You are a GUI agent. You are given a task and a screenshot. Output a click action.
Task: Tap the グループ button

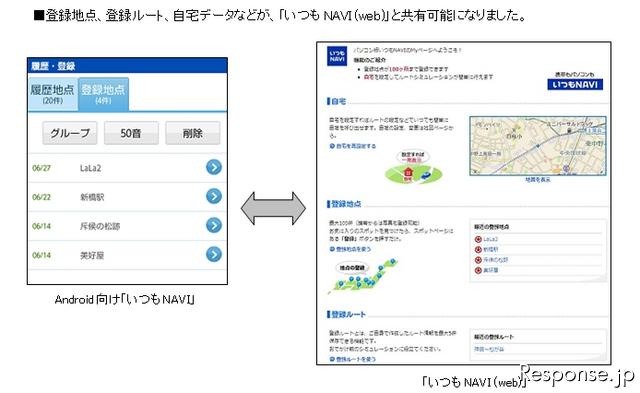click(x=70, y=133)
